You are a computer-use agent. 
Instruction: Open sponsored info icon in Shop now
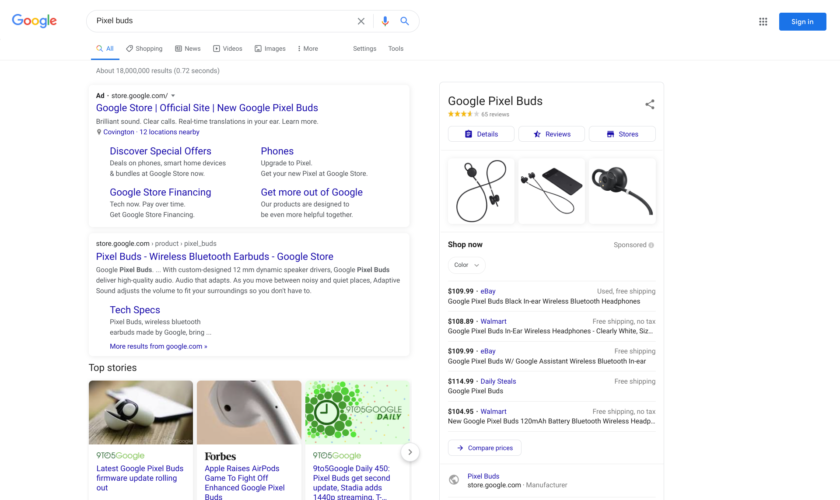(651, 245)
